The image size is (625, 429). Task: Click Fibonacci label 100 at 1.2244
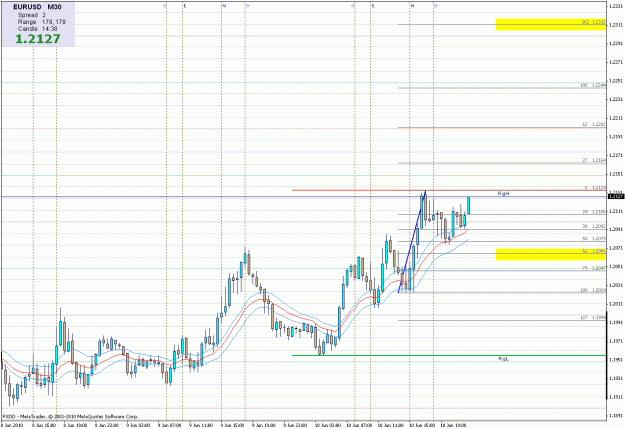click(x=593, y=85)
